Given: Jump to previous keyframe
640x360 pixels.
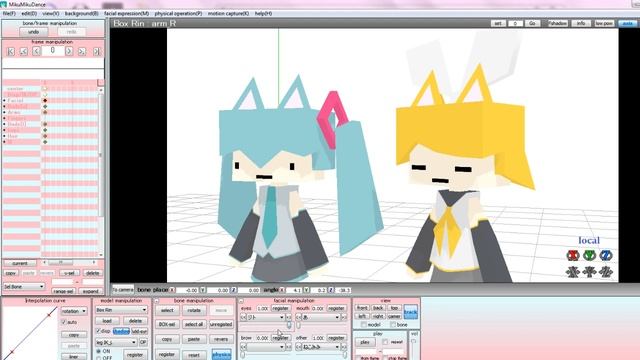Looking at the screenshot, I should tap(24, 51).
